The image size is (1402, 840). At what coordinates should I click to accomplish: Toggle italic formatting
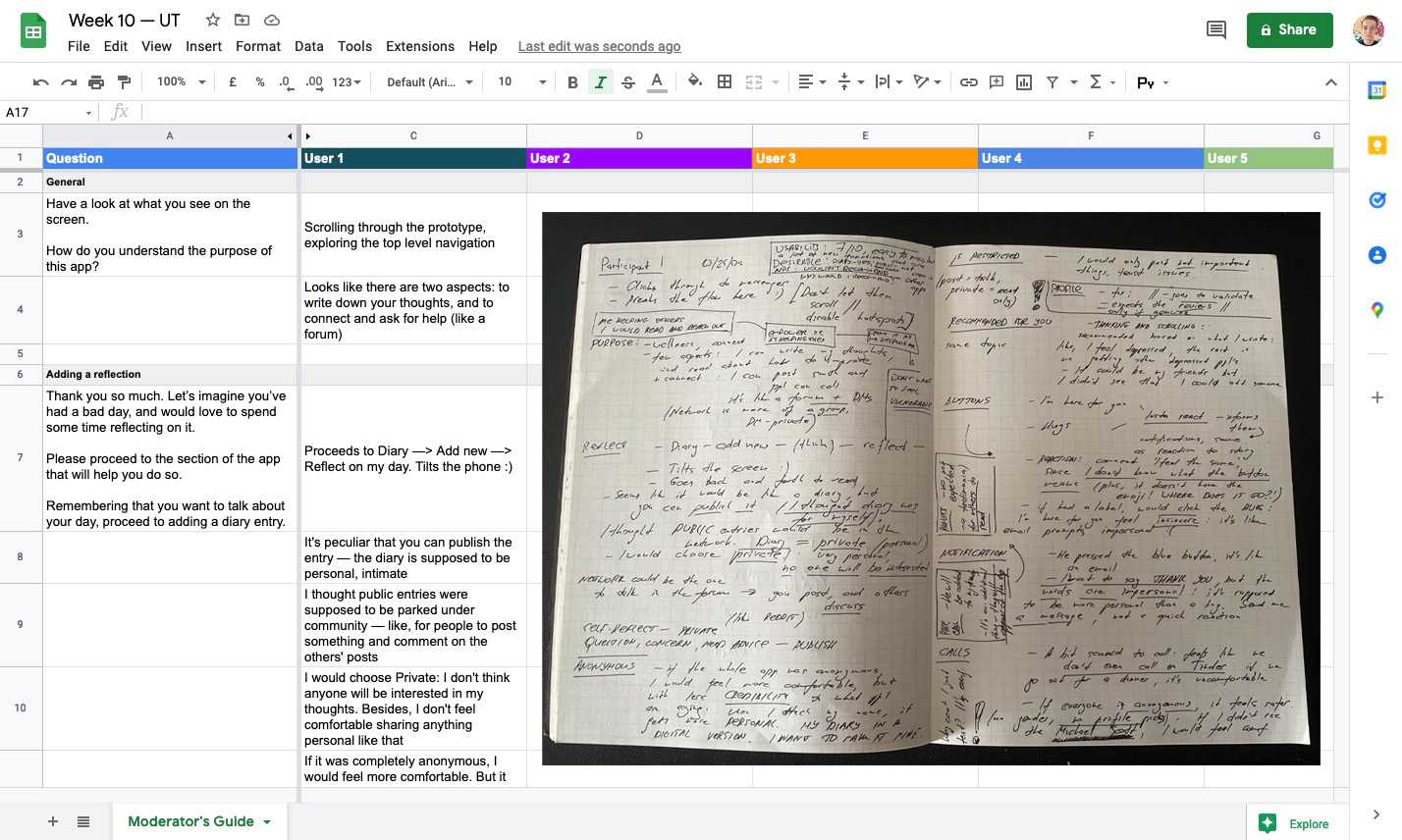[x=600, y=82]
